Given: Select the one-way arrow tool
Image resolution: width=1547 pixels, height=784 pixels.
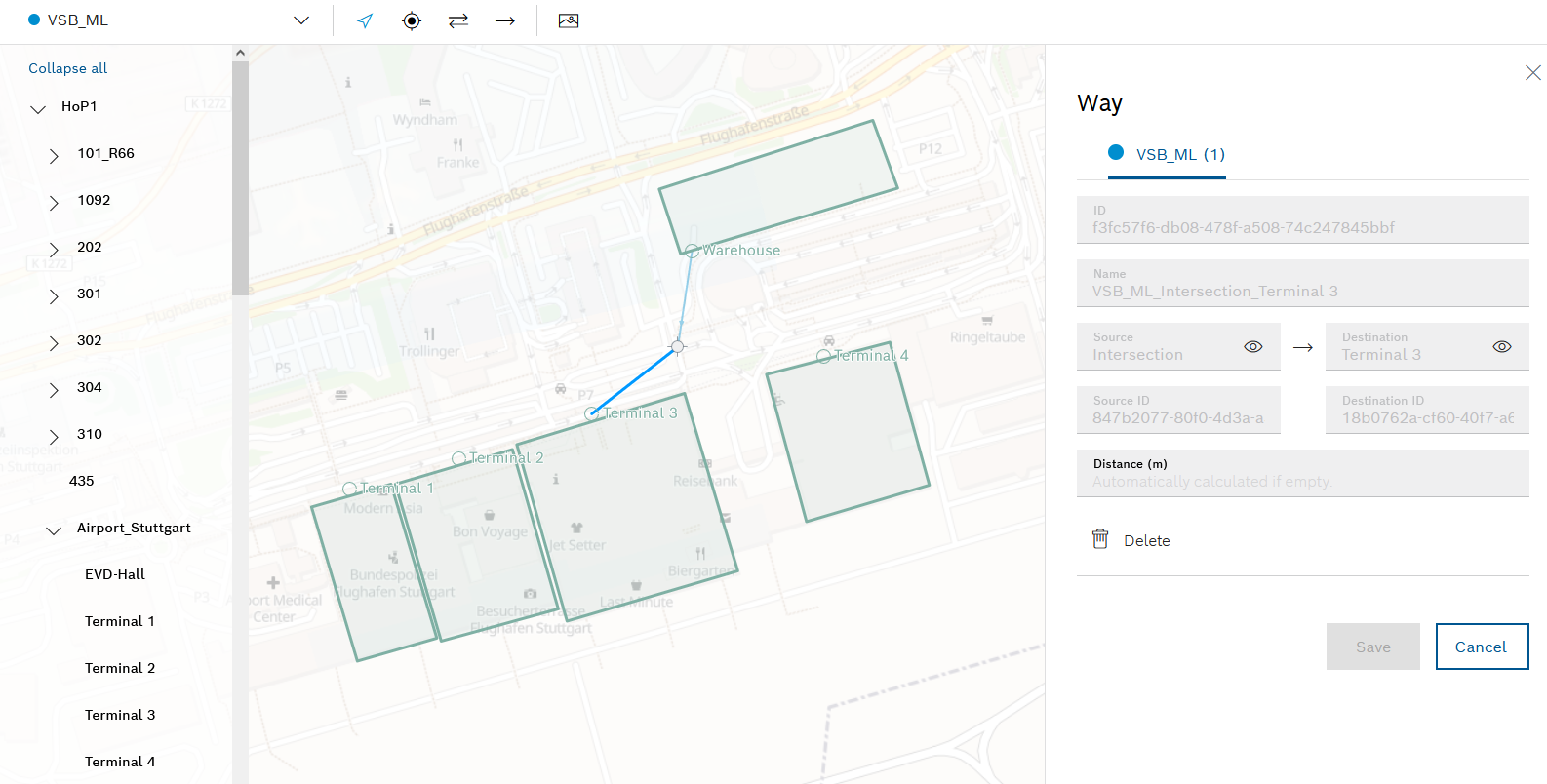Looking at the screenshot, I should [505, 20].
